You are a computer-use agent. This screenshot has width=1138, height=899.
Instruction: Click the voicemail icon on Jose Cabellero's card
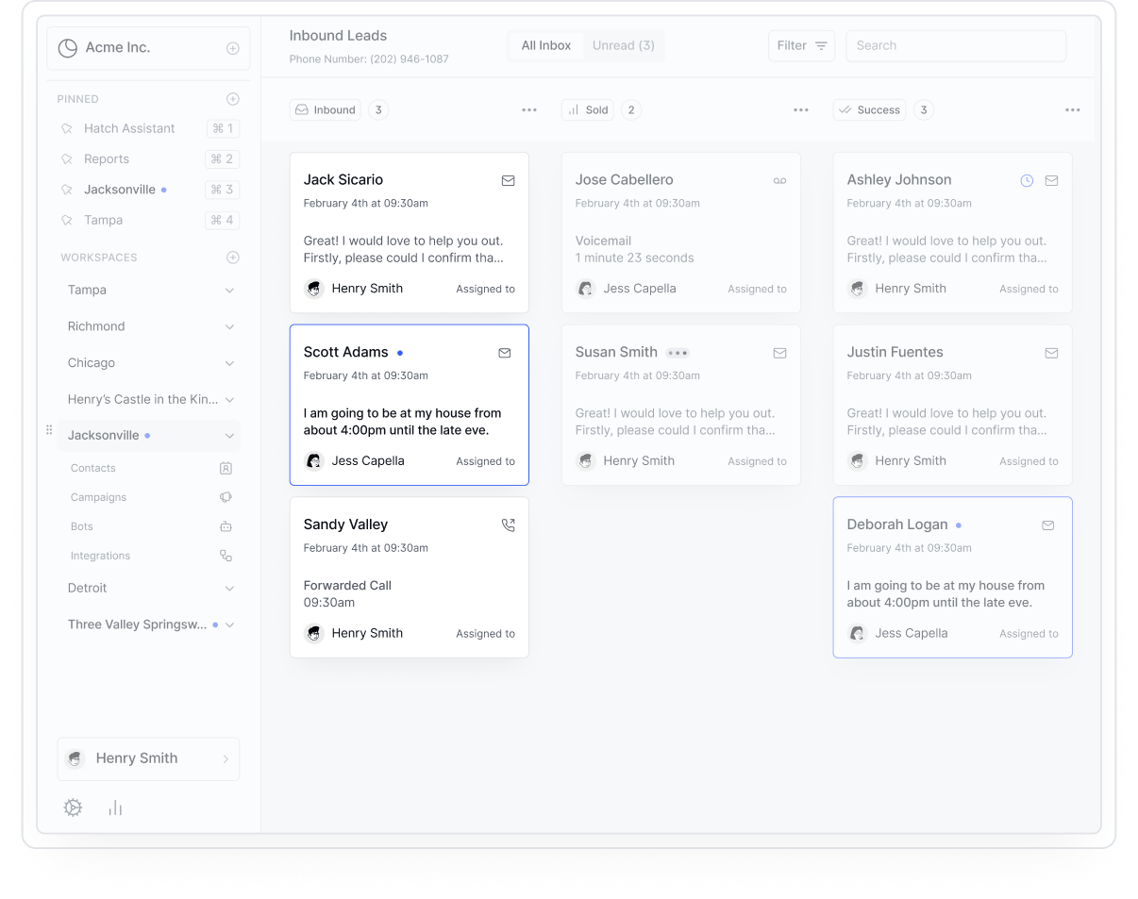point(780,180)
